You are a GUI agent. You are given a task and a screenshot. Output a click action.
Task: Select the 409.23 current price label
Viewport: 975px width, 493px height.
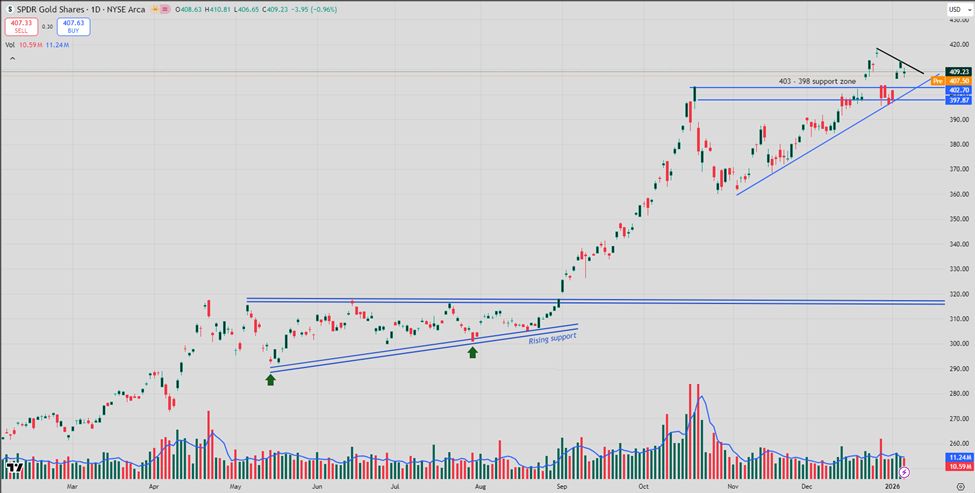(957, 71)
